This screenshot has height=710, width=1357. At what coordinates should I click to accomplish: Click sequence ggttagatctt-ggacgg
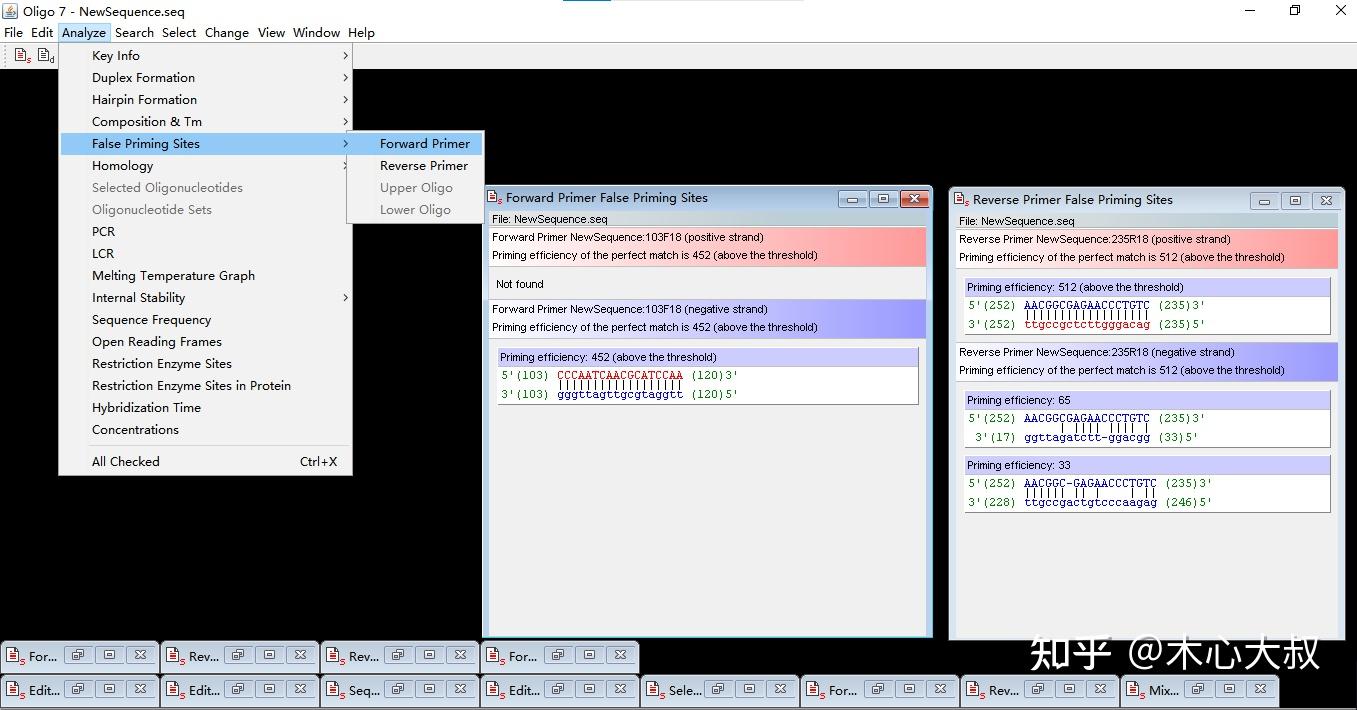[1087, 437]
